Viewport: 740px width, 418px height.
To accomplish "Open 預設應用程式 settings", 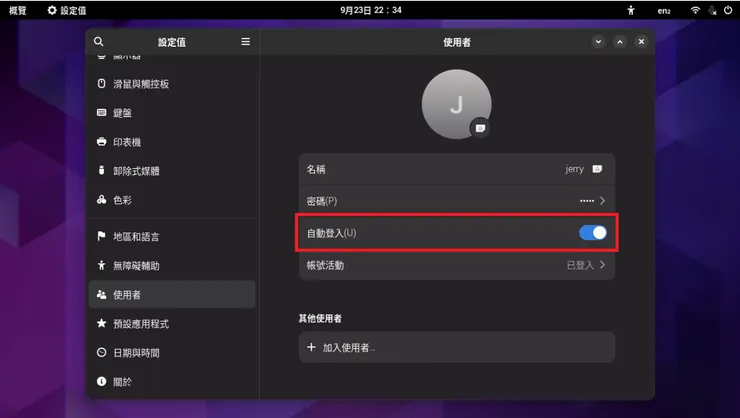I will click(172, 324).
